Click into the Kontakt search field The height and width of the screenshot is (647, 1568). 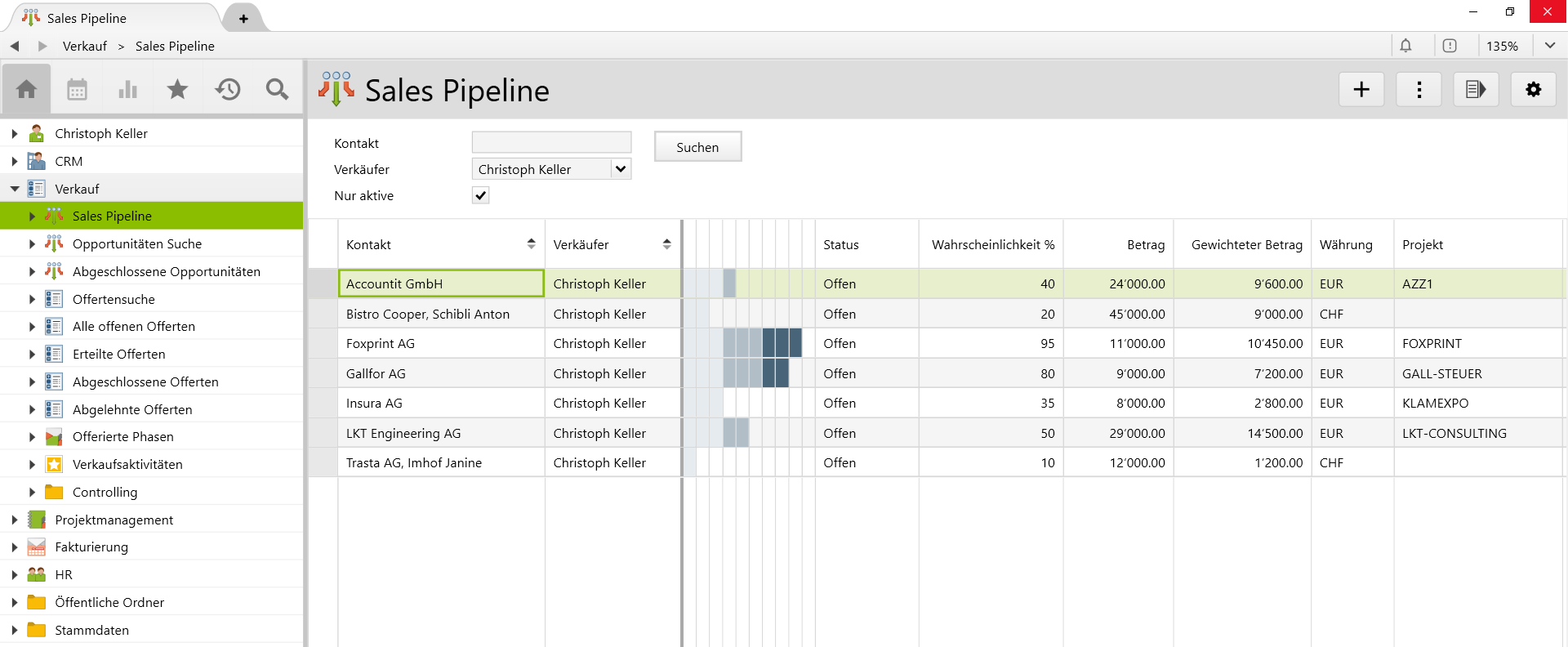551,142
